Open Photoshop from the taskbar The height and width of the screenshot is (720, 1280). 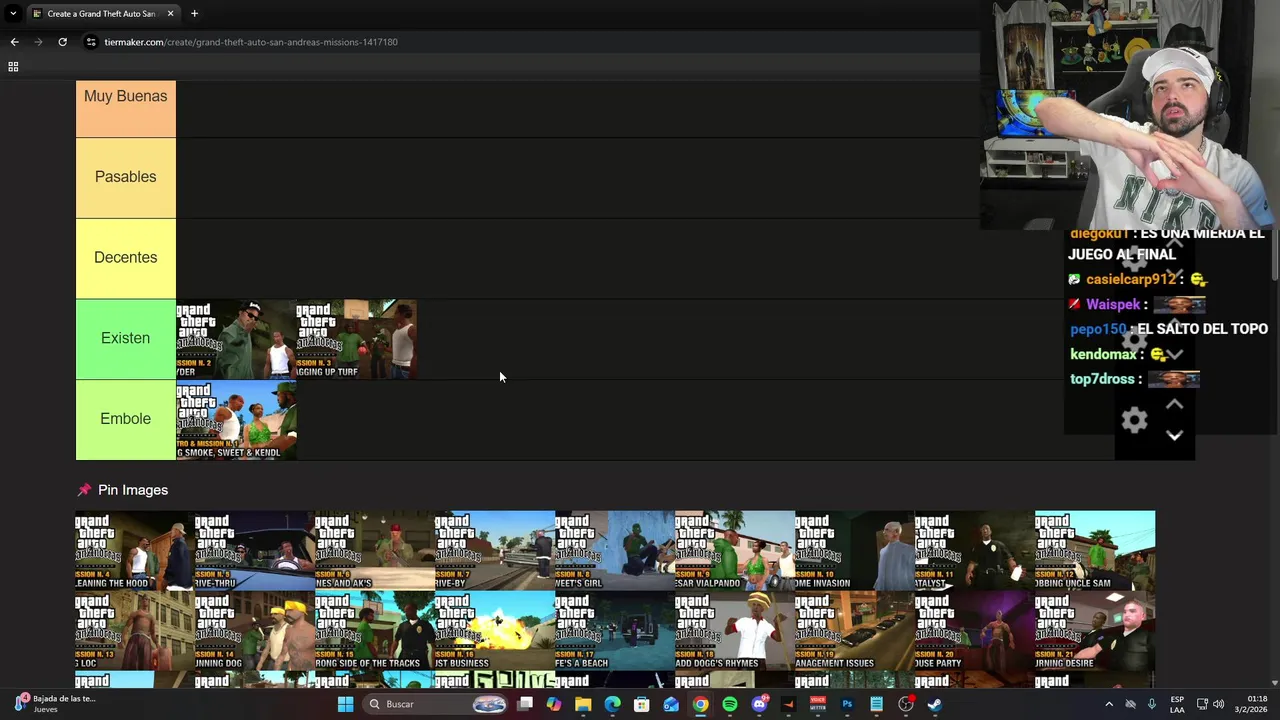tap(847, 704)
